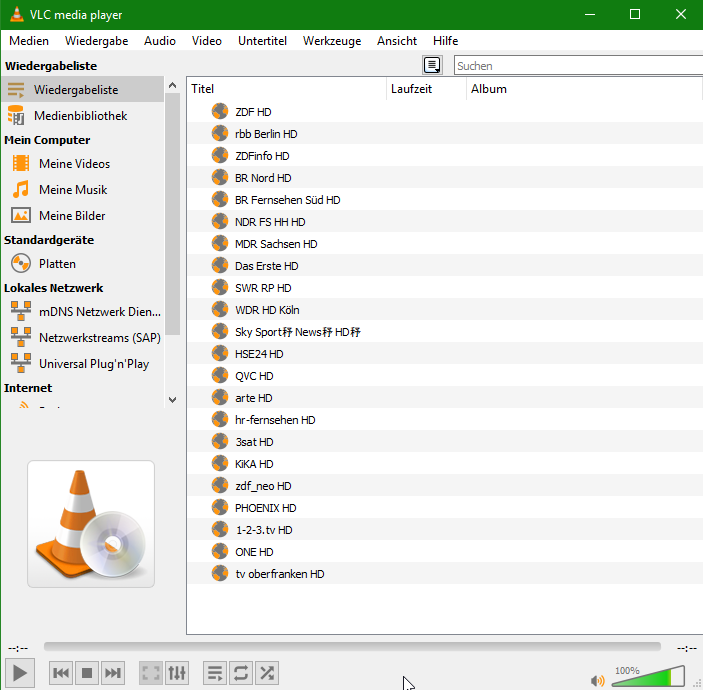The height and width of the screenshot is (690, 703).
Task: Select HSE24 HD channel
Action: 259,354
